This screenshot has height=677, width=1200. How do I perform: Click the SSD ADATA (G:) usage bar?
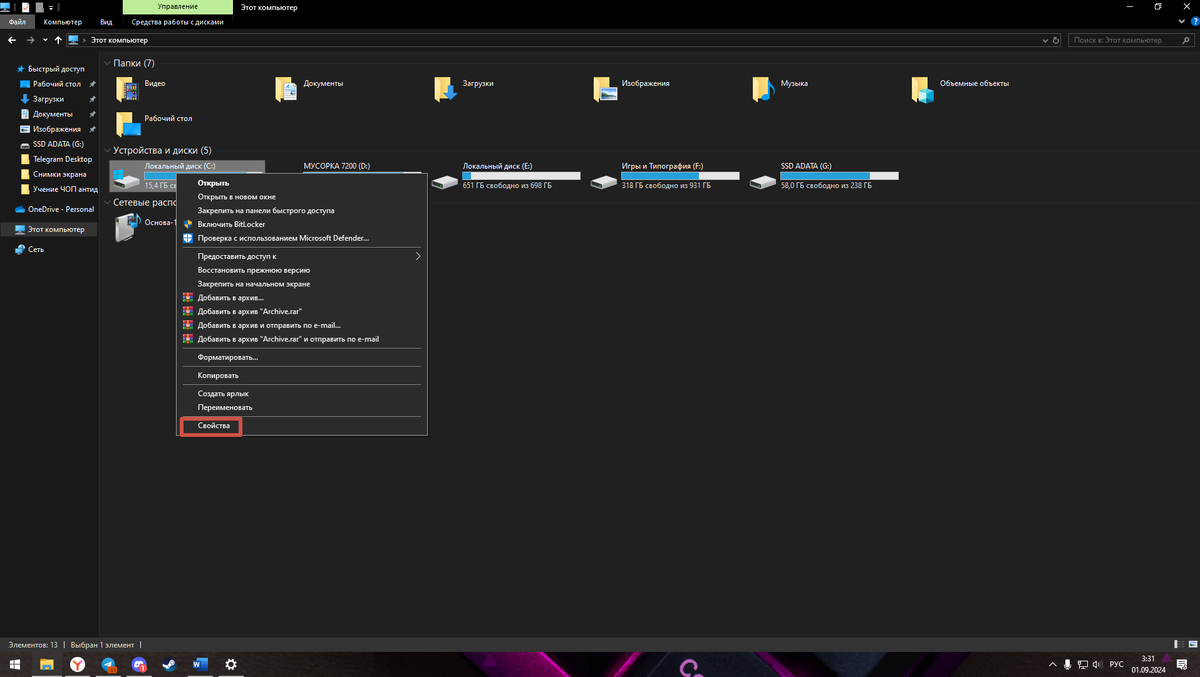pos(839,176)
